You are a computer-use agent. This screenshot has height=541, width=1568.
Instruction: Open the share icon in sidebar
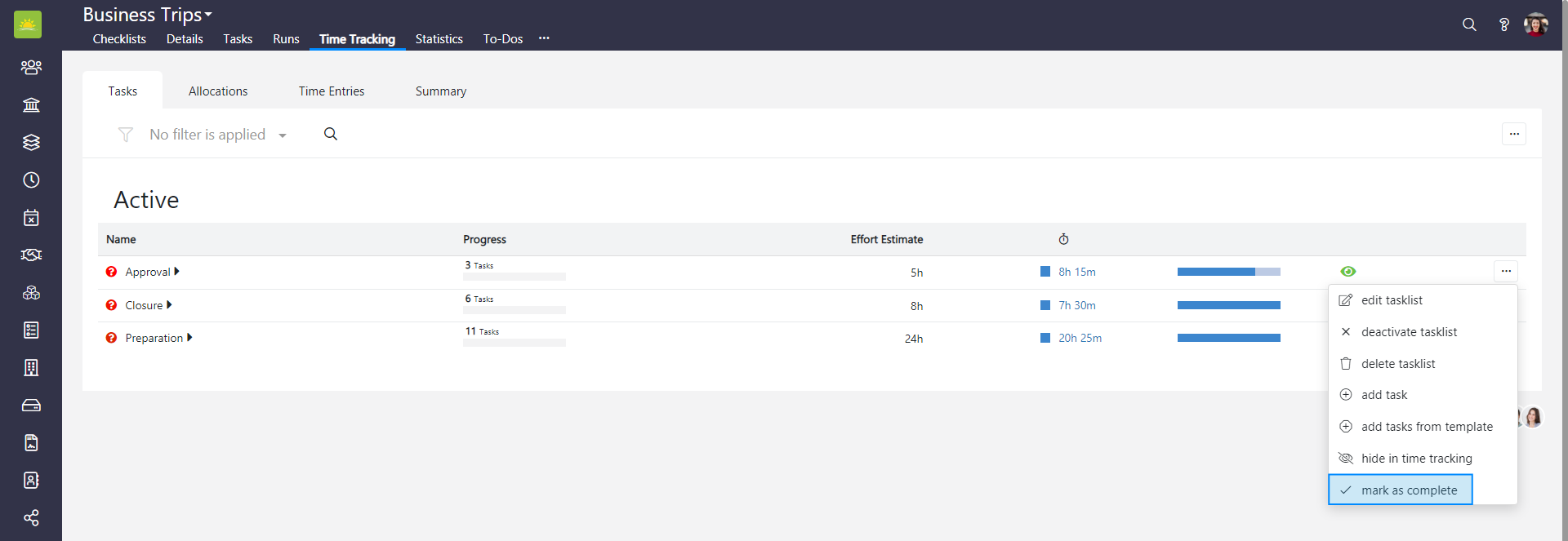click(x=31, y=518)
